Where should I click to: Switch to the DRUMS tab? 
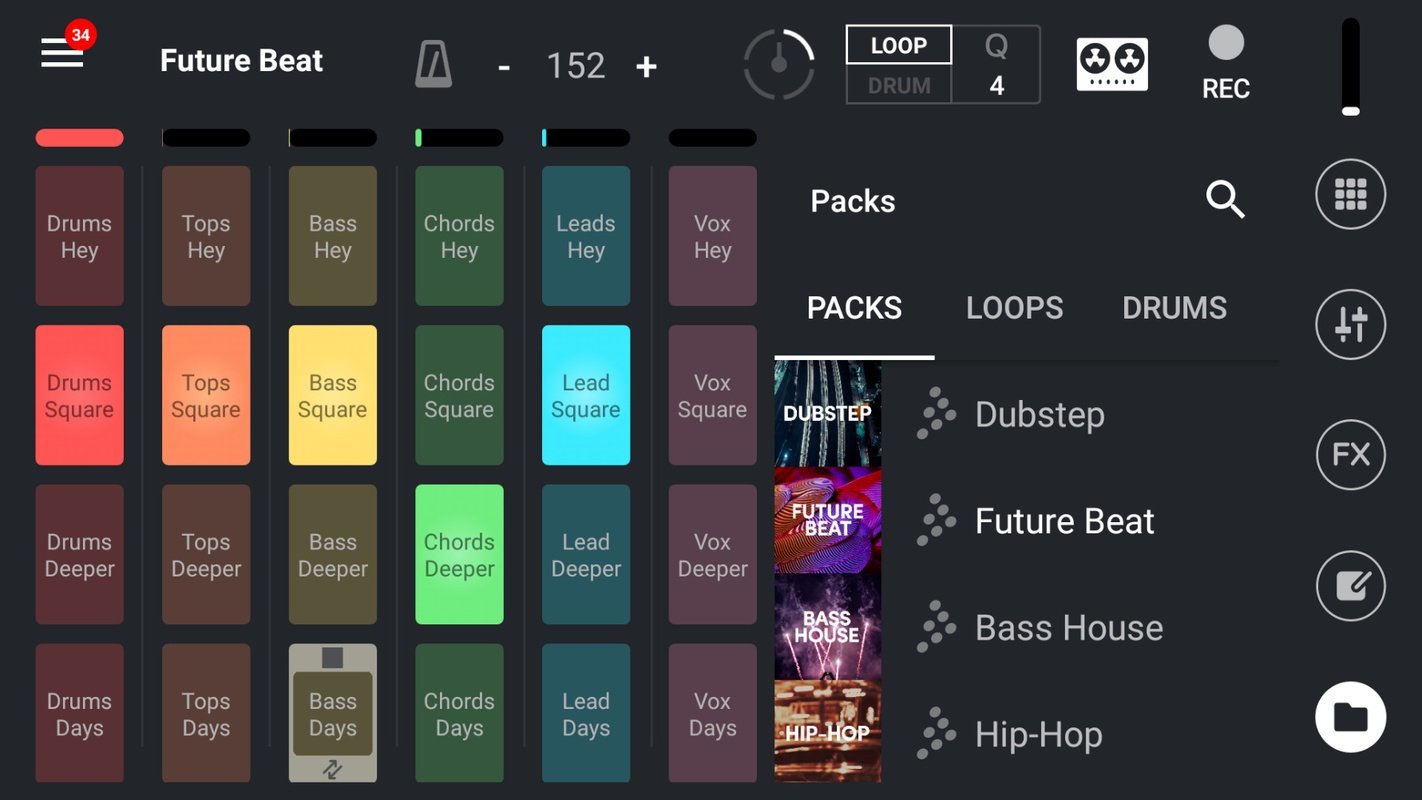tap(1174, 308)
